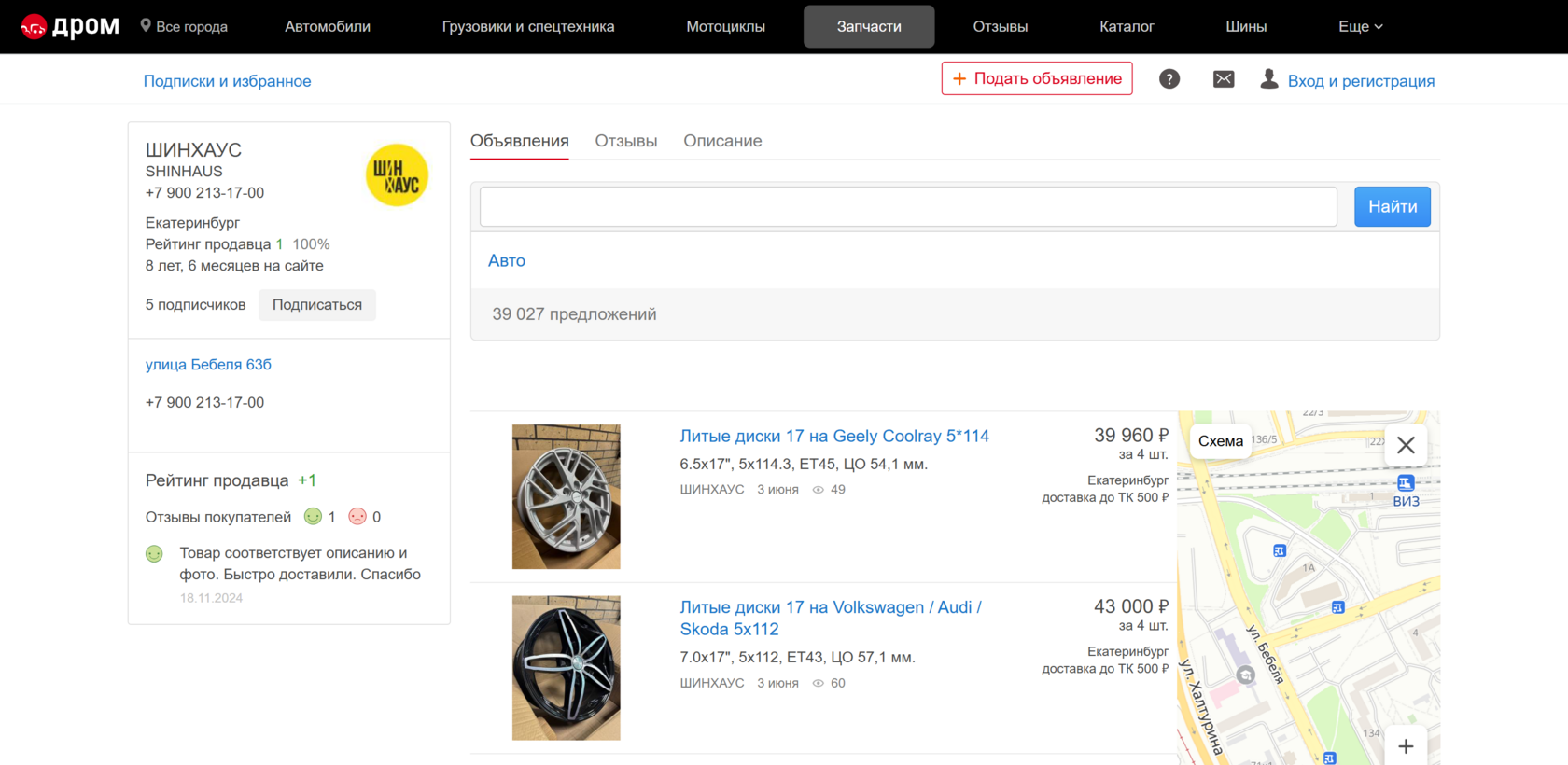Screen dimensions: 1568x765
Task: Open Литые диски 17 на Geely Coolray listing
Action: point(834,436)
